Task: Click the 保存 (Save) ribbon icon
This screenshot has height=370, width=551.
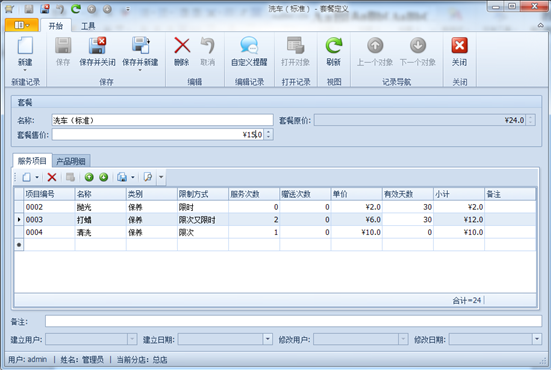Action: (x=63, y=46)
